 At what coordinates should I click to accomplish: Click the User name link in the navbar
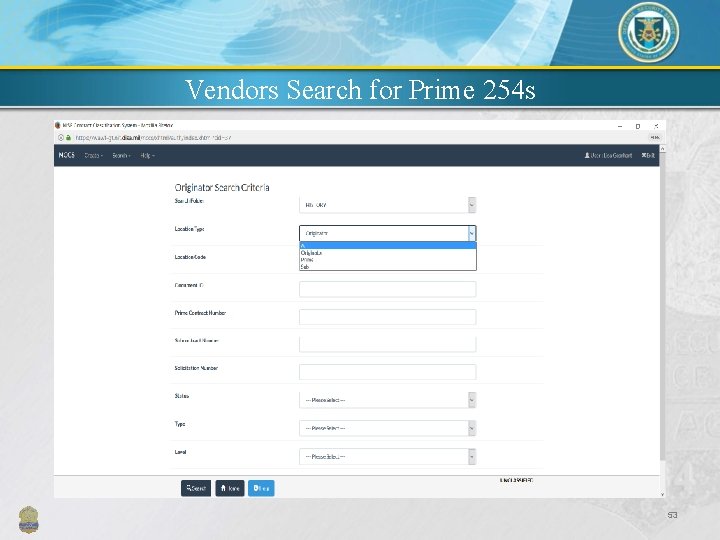pos(608,156)
